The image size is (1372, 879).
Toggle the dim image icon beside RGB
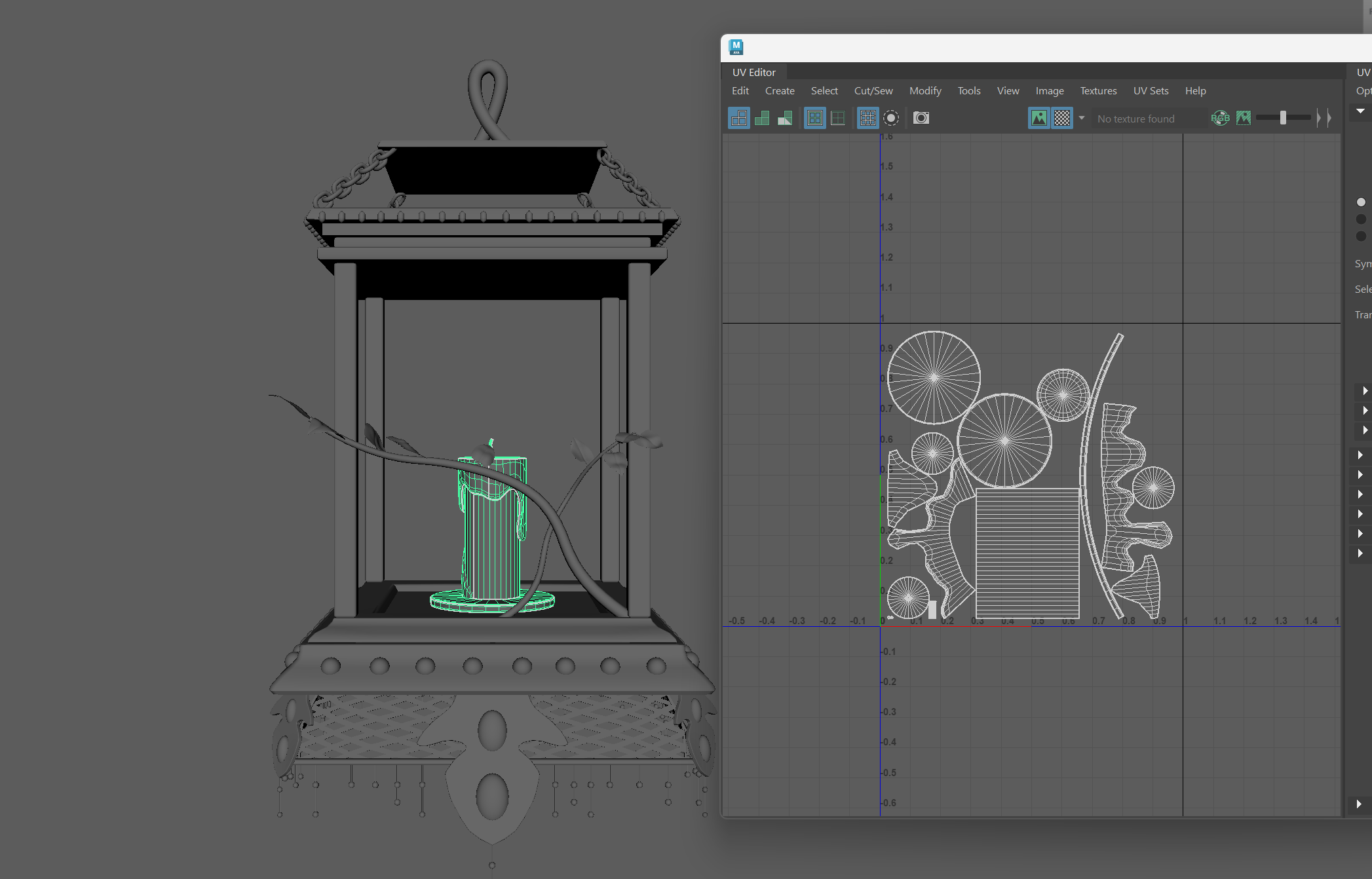[x=1244, y=119]
